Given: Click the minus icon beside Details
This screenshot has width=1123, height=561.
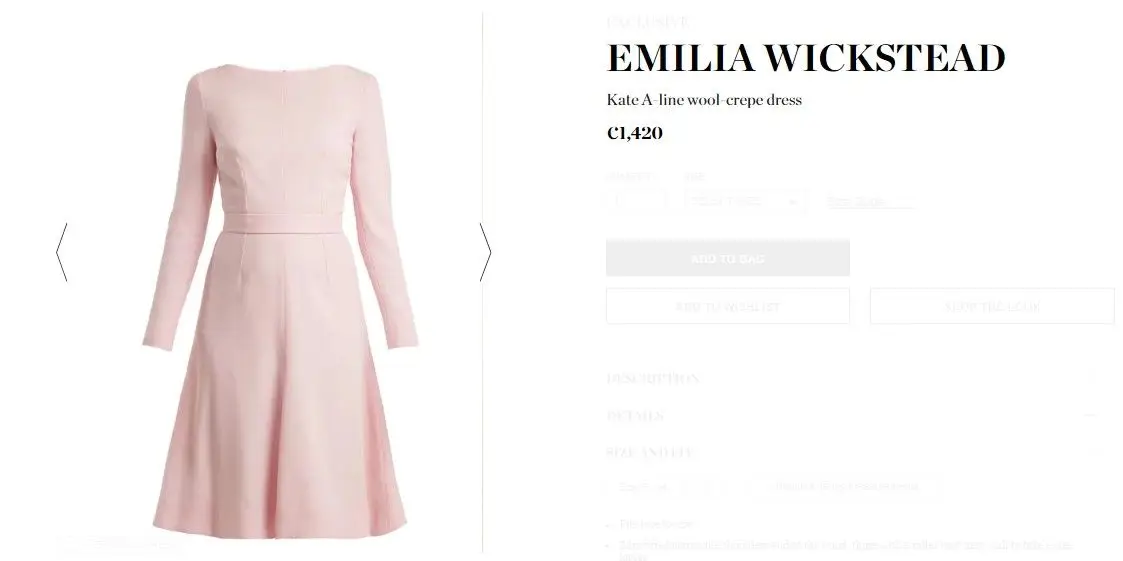Looking at the screenshot, I should [x=1090, y=416].
